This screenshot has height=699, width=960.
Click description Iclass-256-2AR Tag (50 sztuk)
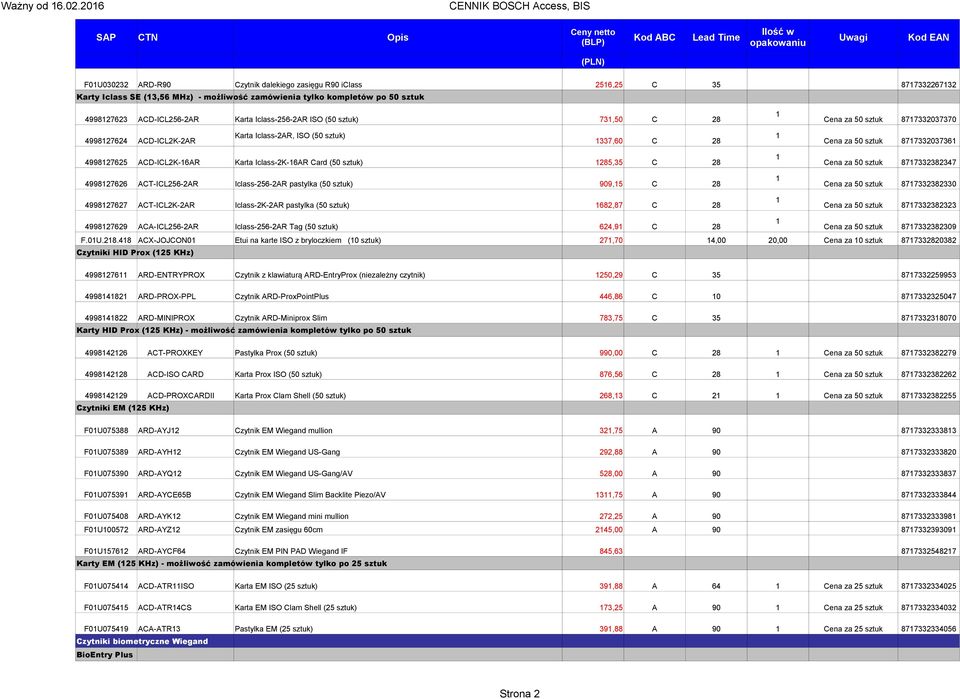pyautogui.click(x=287, y=226)
